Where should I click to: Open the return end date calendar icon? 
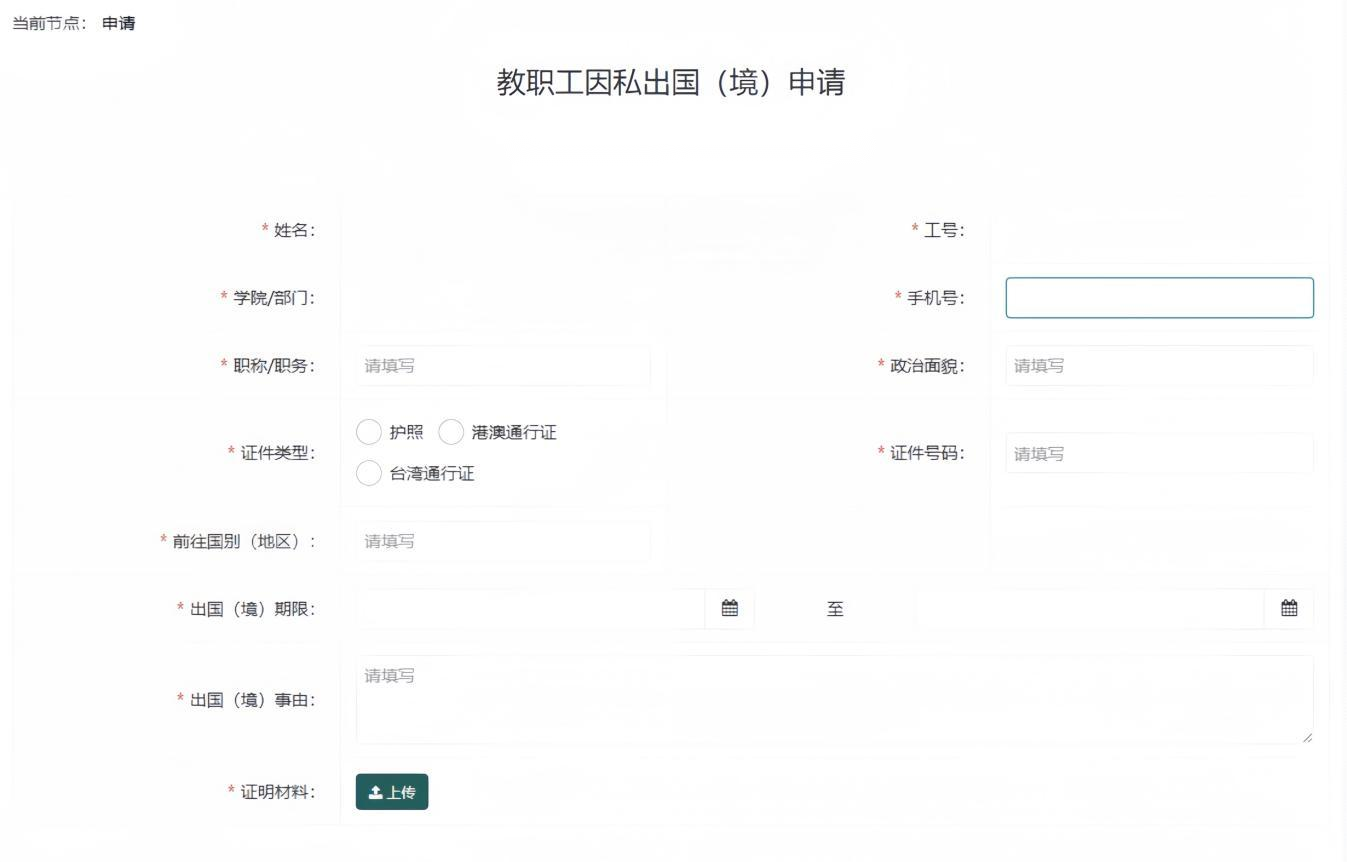(1289, 608)
